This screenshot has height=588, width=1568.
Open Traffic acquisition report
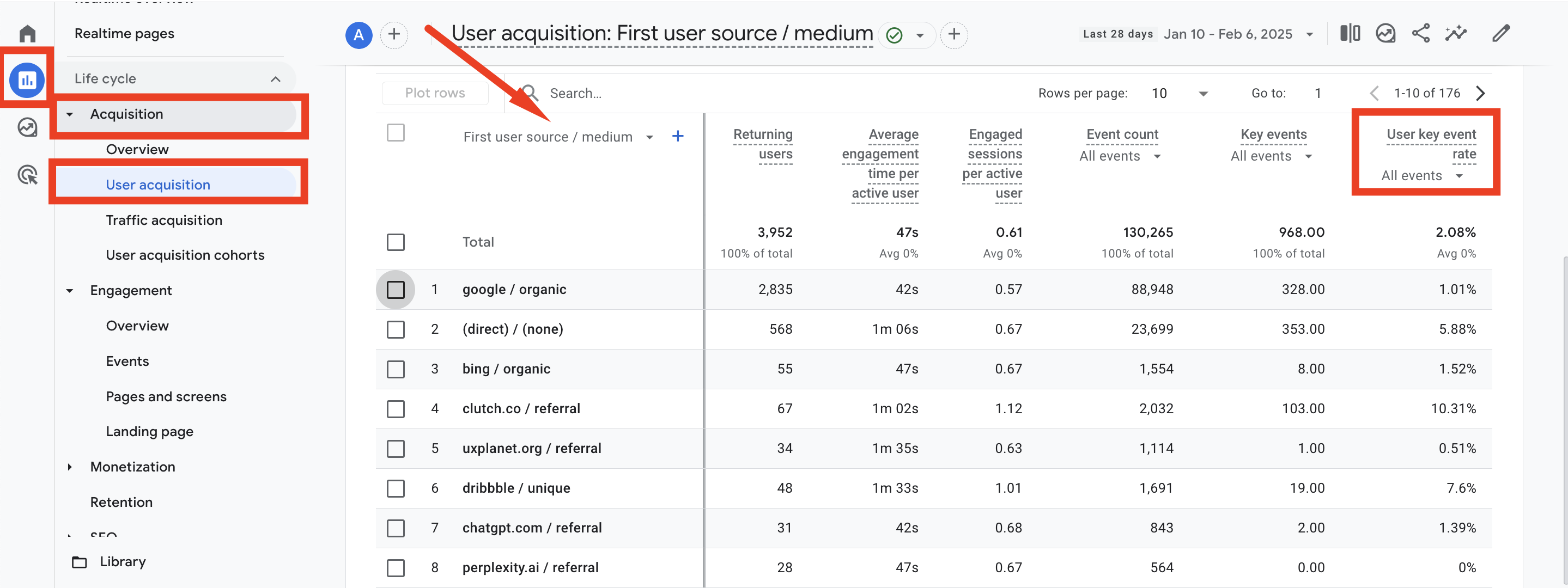coord(164,220)
